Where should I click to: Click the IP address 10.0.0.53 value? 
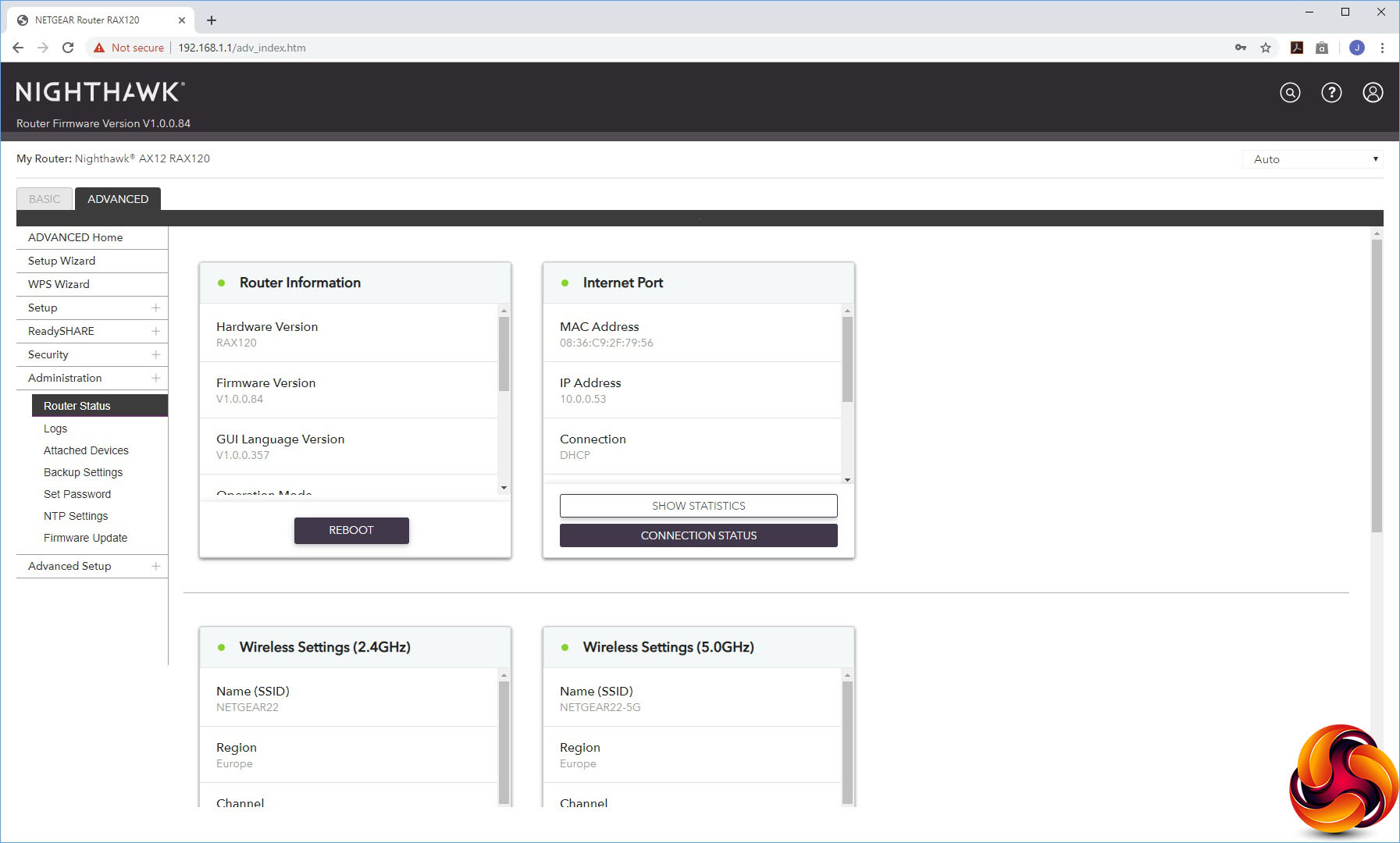(x=582, y=399)
